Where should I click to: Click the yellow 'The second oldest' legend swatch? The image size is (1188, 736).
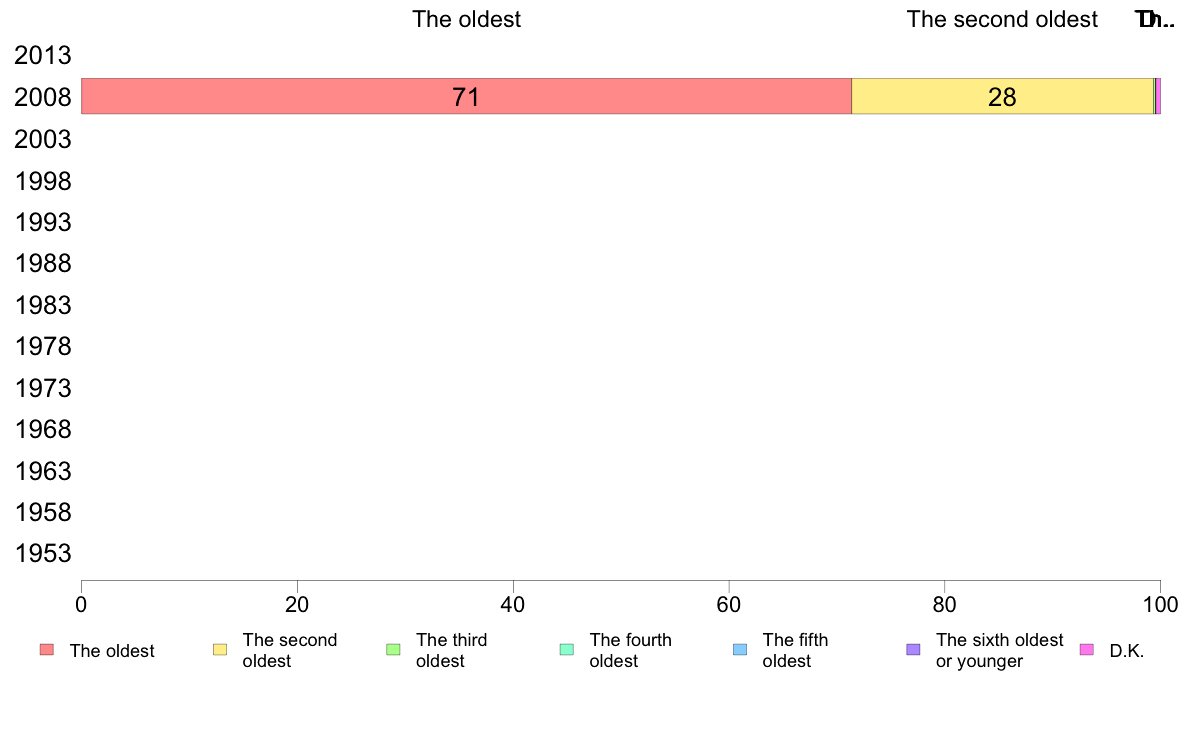pos(220,650)
